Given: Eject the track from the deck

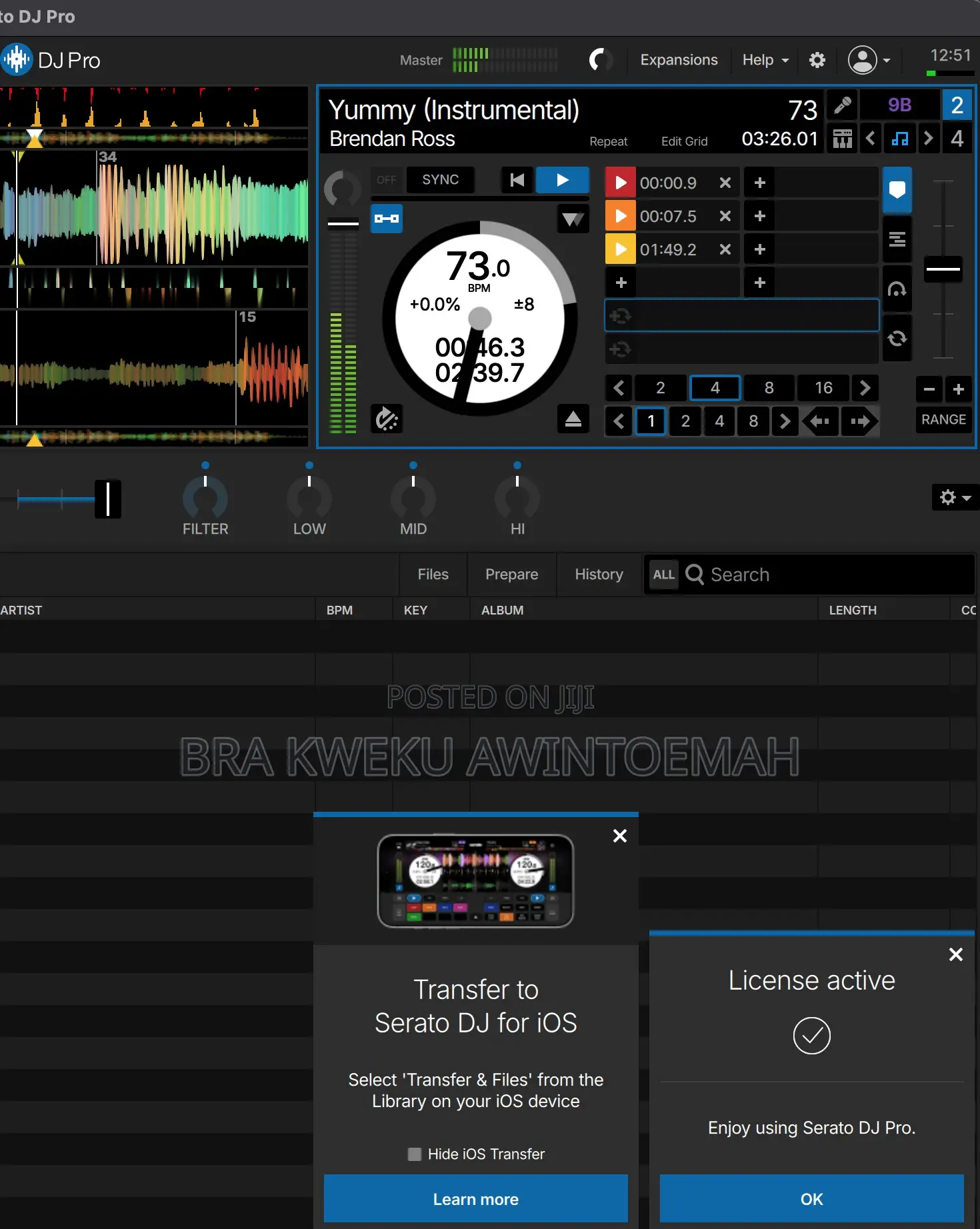Looking at the screenshot, I should (x=573, y=419).
